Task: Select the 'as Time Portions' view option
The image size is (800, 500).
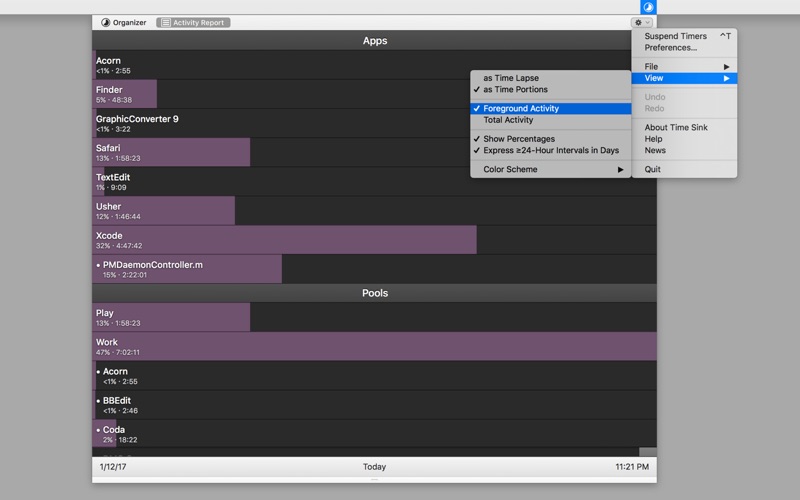Action: click(x=551, y=89)
